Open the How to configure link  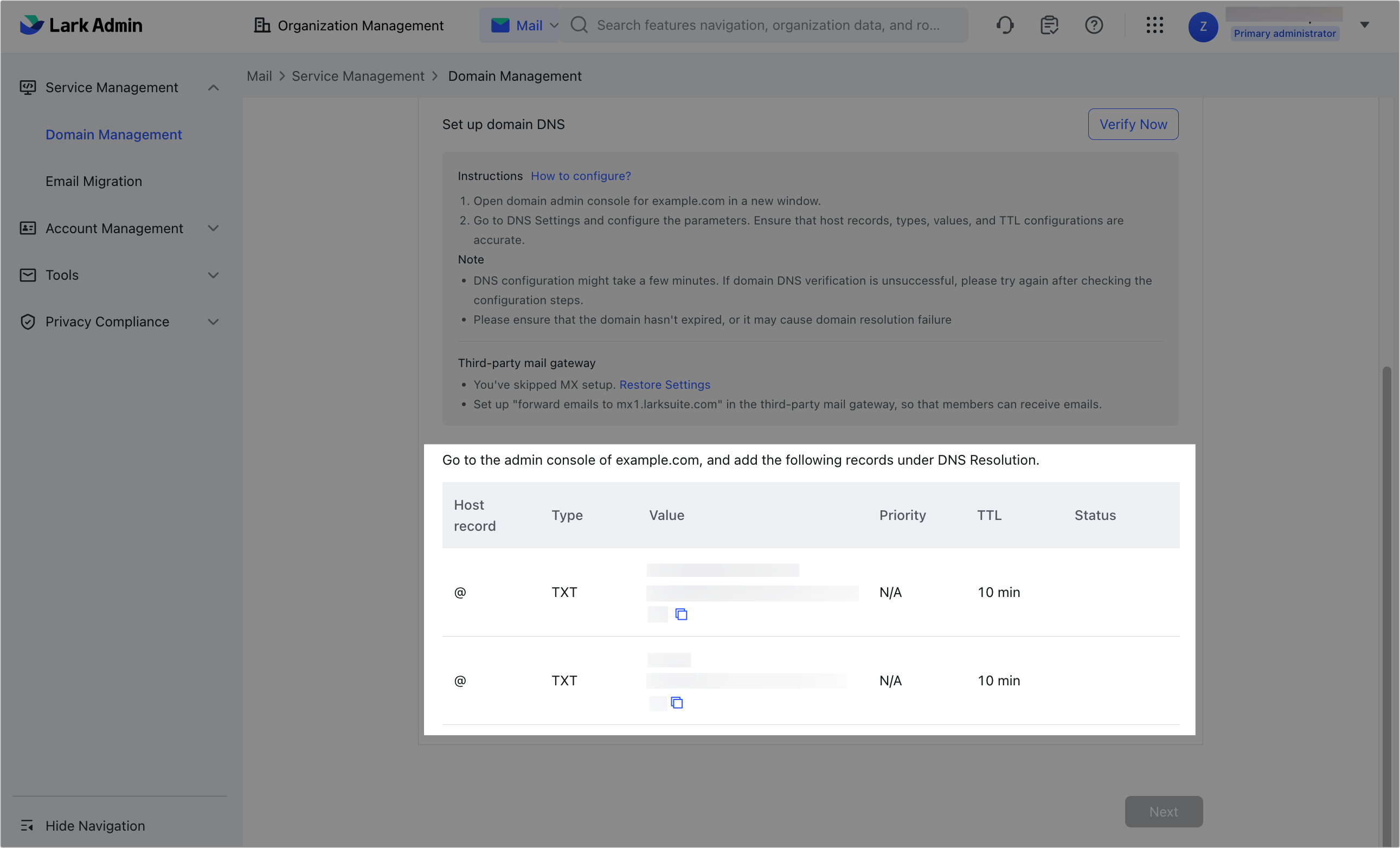[x=580, y=176]
